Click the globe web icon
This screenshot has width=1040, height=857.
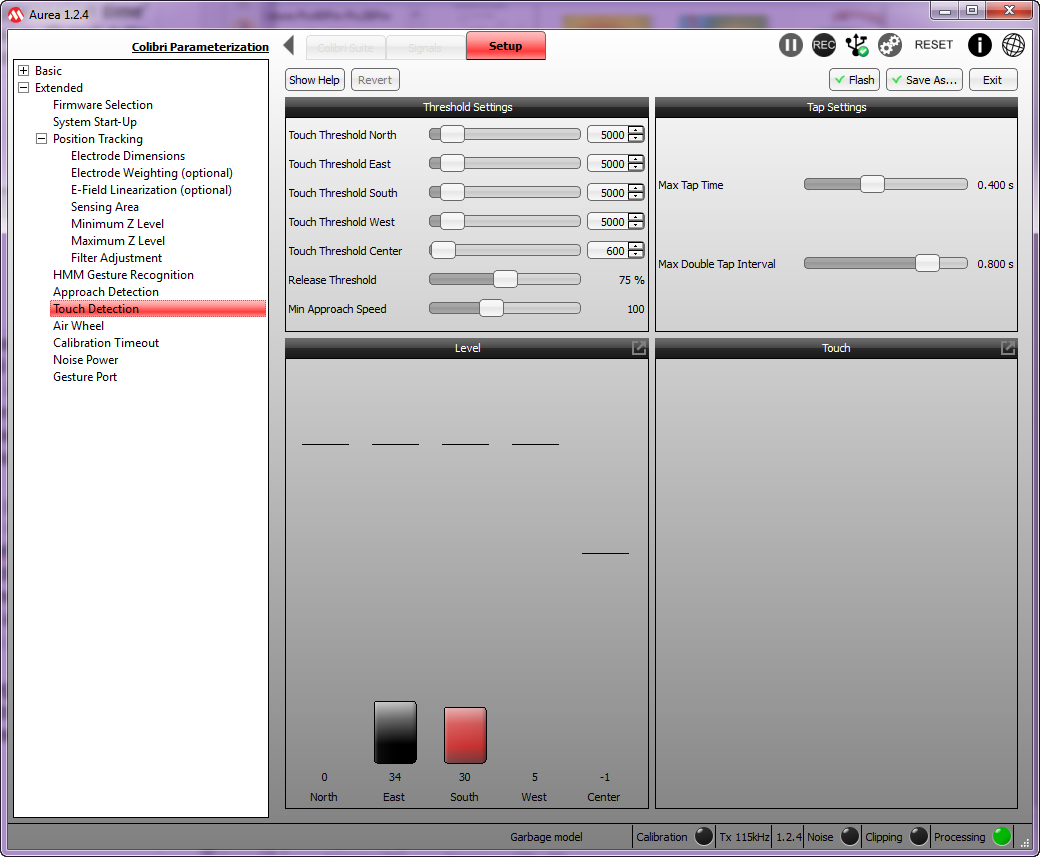pos(1013,45)
